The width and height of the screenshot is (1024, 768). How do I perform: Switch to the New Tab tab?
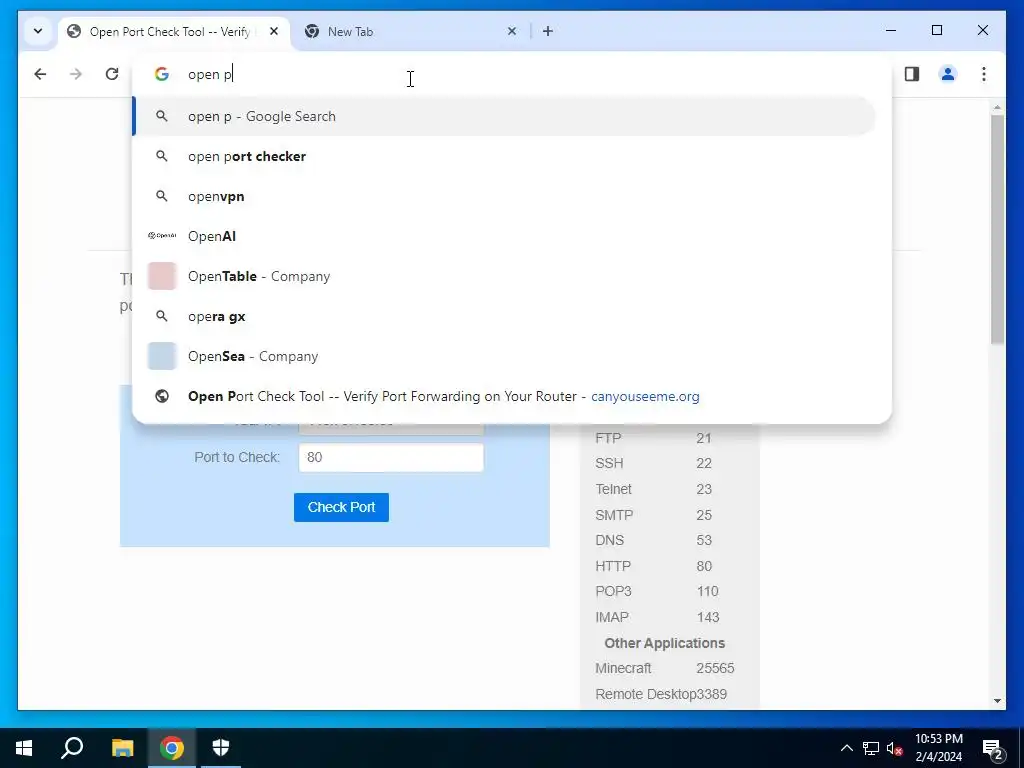click(411, 32)
